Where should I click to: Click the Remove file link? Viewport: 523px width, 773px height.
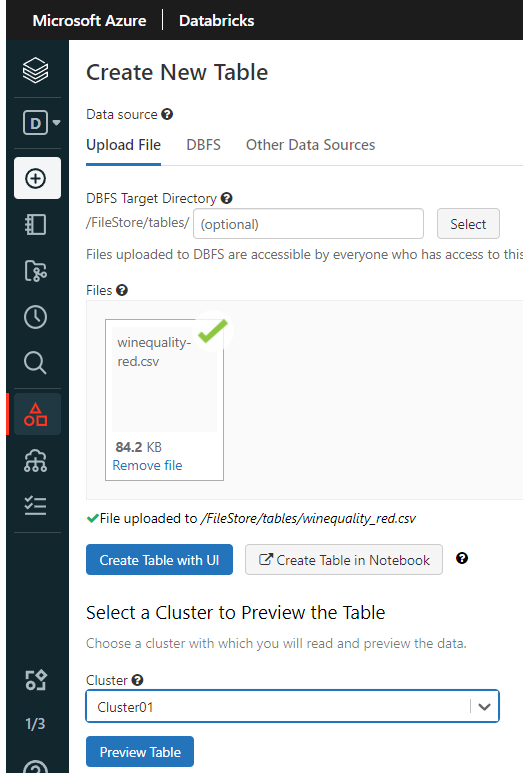(147, 465)
